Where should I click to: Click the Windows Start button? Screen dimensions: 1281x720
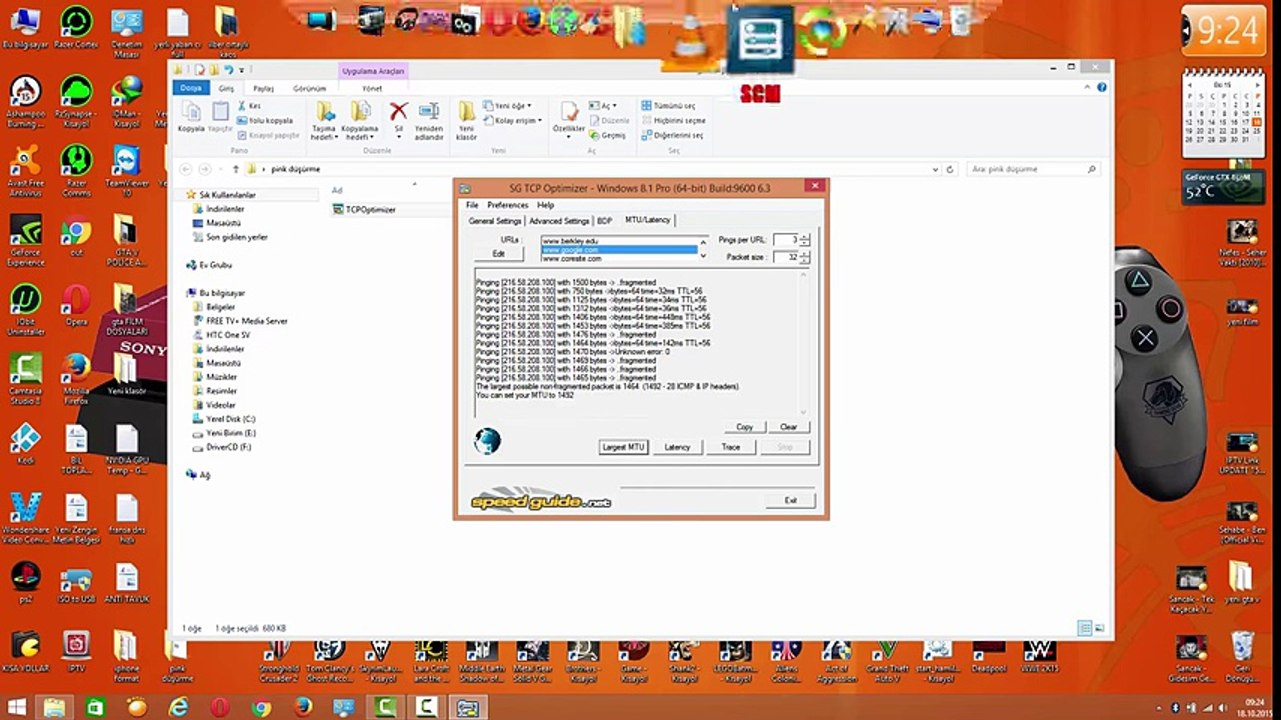click(x=17, y=707)
